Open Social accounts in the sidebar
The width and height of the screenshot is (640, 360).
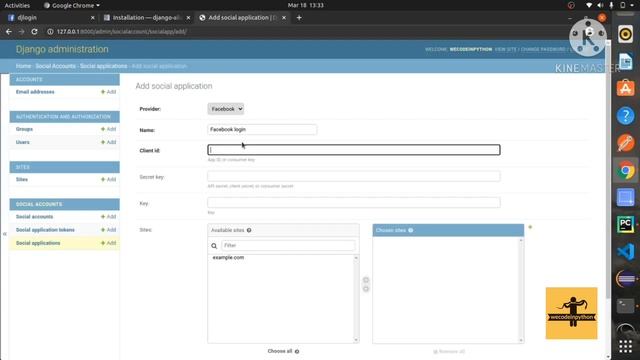(x=35, y=216)
